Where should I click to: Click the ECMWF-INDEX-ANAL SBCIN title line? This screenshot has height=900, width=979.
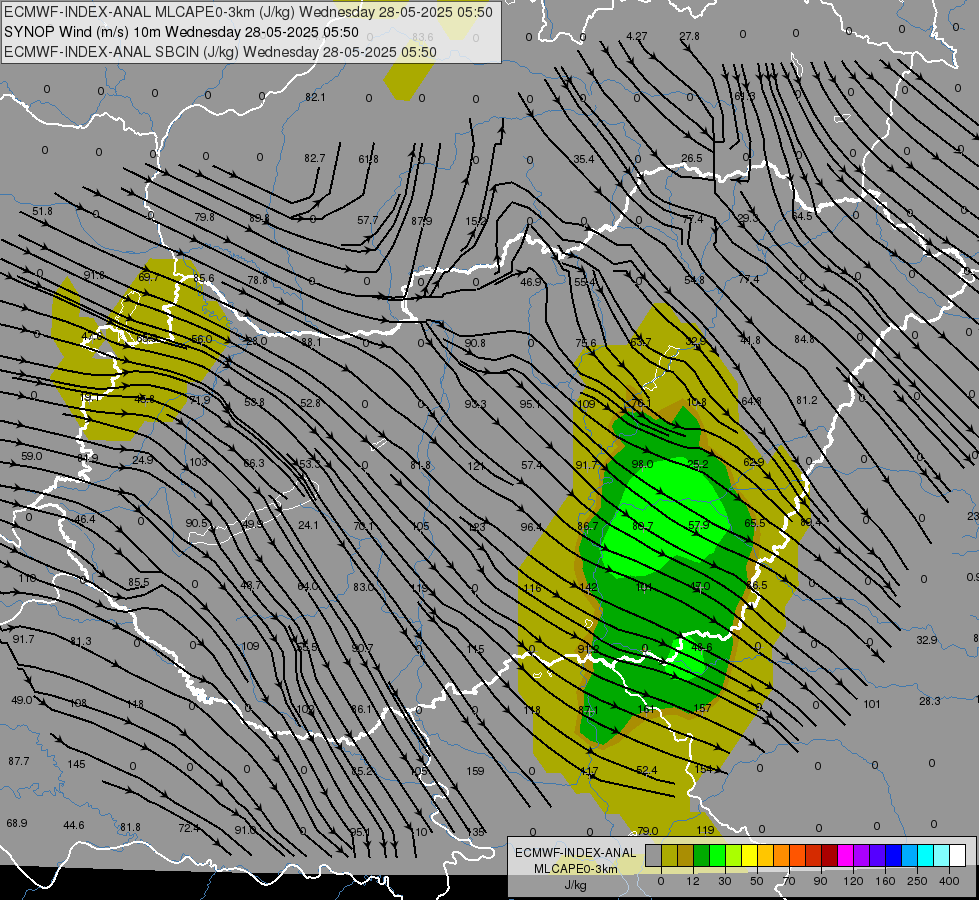coord(220,52)
